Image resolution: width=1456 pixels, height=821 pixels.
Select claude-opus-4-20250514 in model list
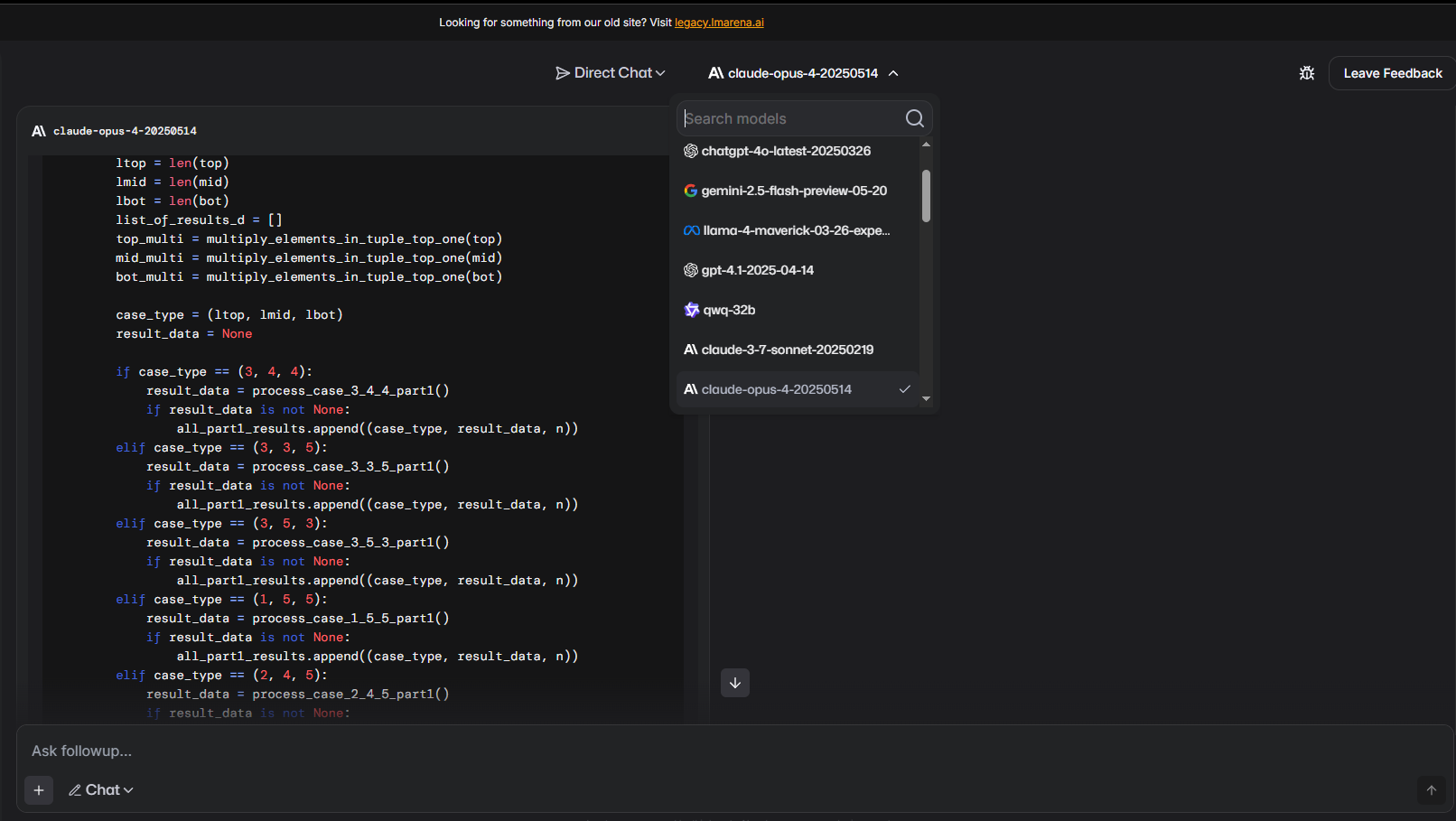[x=798, y=389]
